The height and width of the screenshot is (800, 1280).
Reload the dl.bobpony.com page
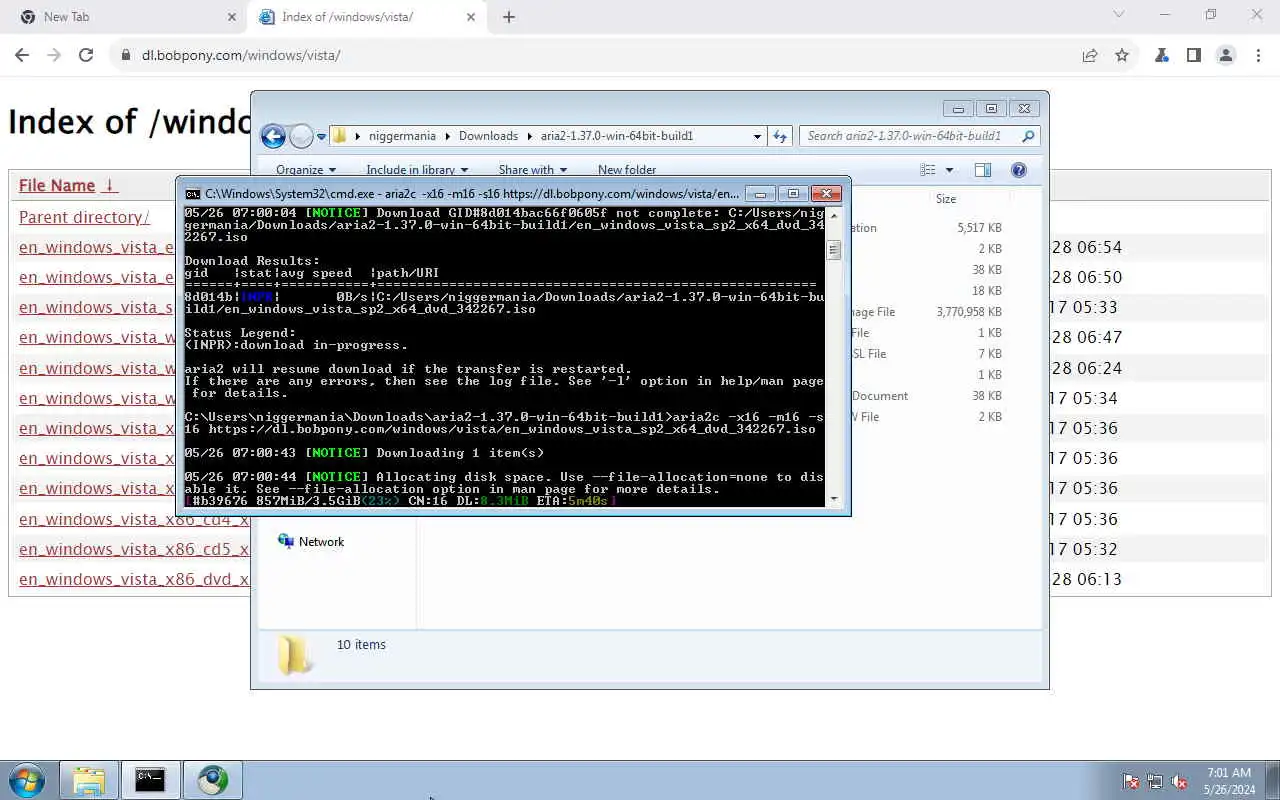86,55
